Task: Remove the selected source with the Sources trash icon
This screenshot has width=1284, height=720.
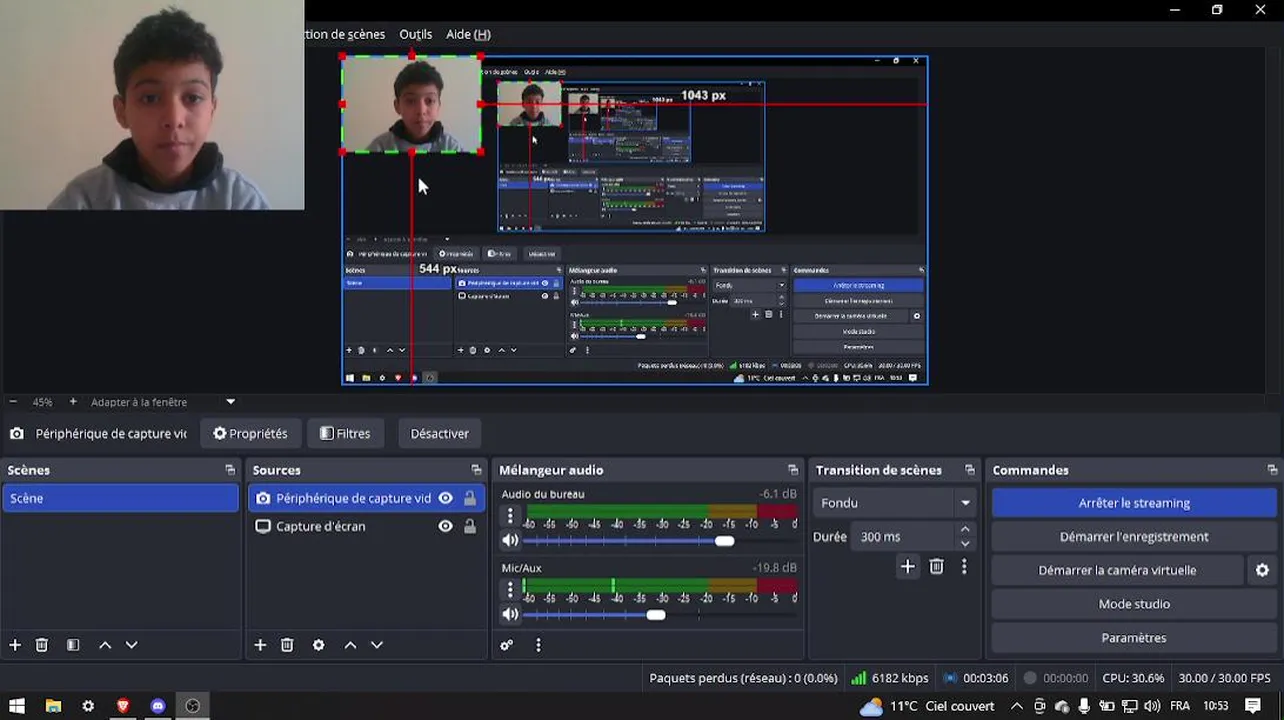Action: click(287, 645)
